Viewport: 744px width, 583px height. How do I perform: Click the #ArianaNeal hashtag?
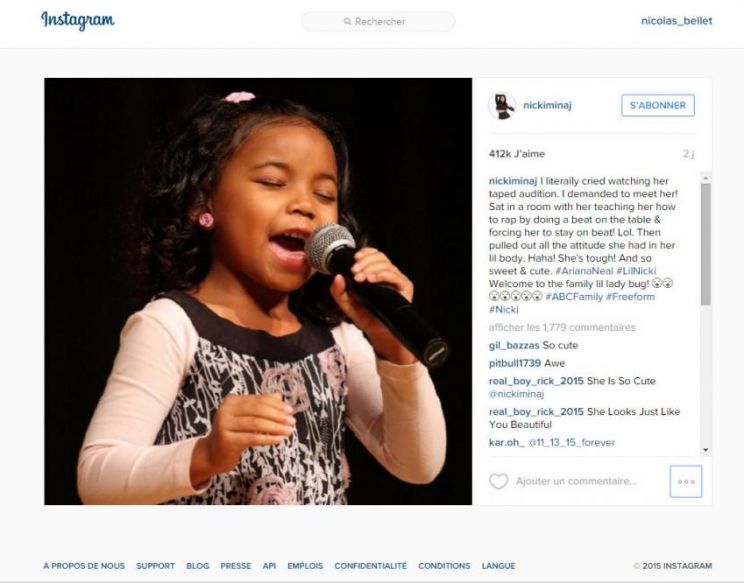pos(584,271)
